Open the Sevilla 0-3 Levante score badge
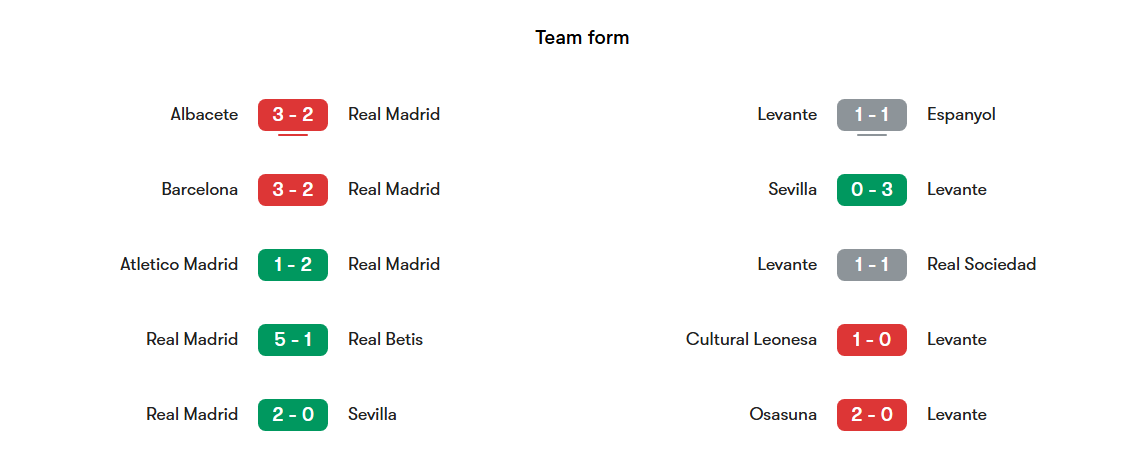 [871, 190]
